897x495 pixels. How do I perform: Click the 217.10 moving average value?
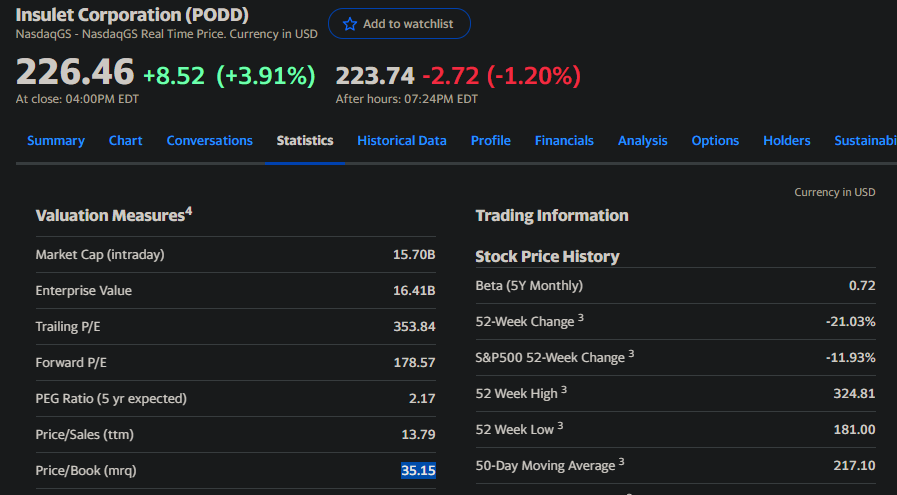tap(854, 465)
